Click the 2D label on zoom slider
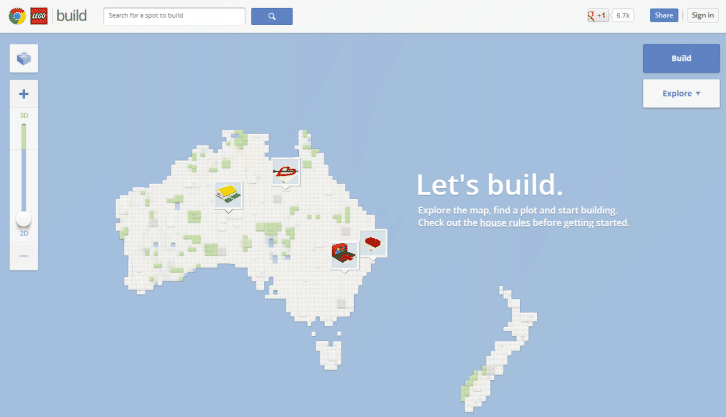726x417 pixels. [24, 233]
